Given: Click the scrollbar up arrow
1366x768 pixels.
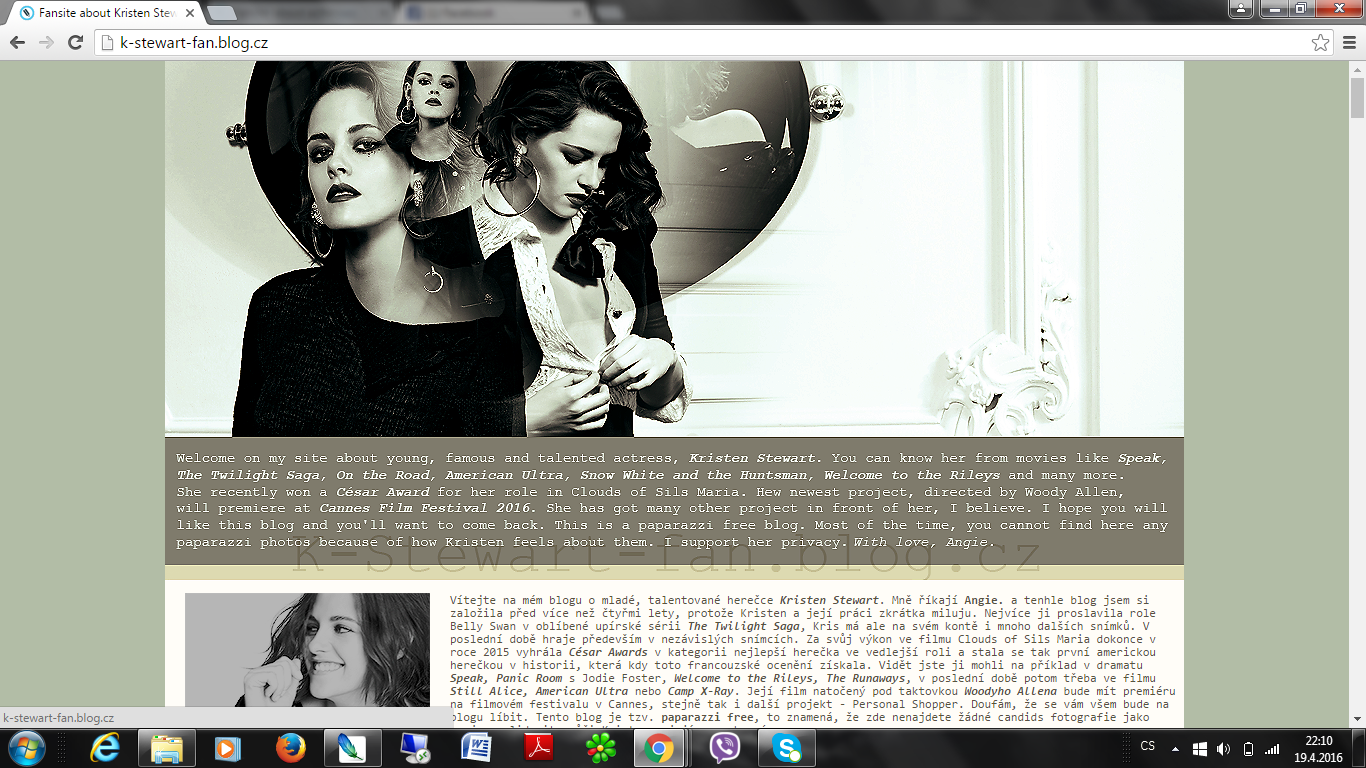Looking at the screenshot, I should click(x=1357, y=68).
